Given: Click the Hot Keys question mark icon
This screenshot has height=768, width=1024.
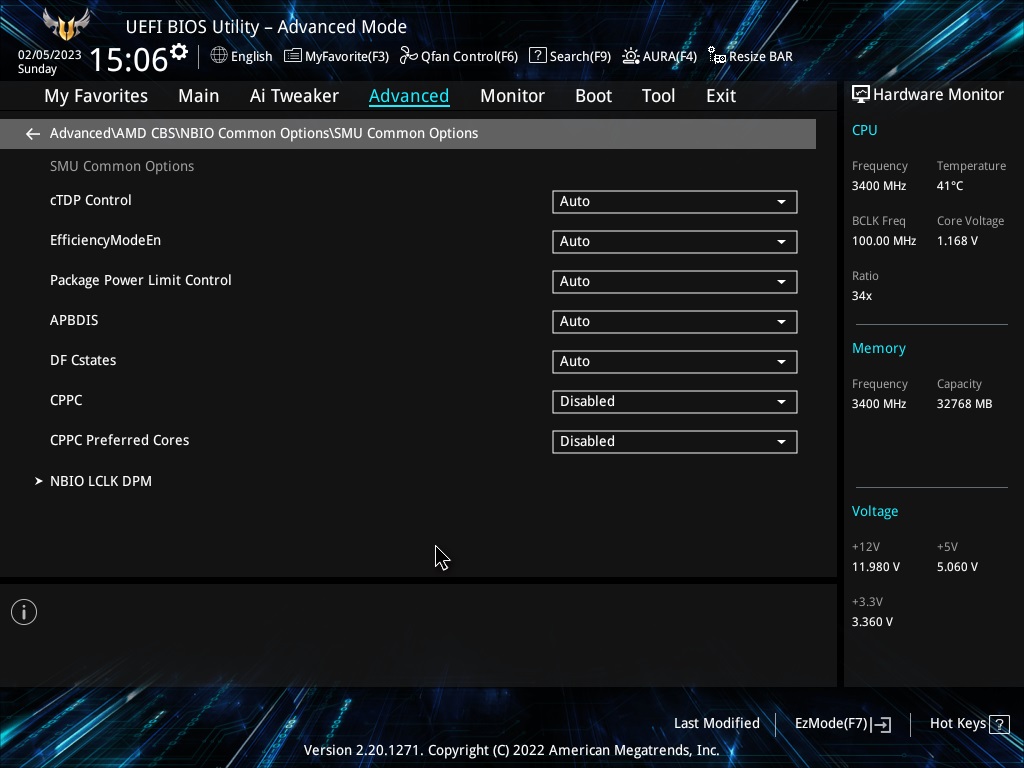Looking at the screenshot, I should [x=999, y=724].
